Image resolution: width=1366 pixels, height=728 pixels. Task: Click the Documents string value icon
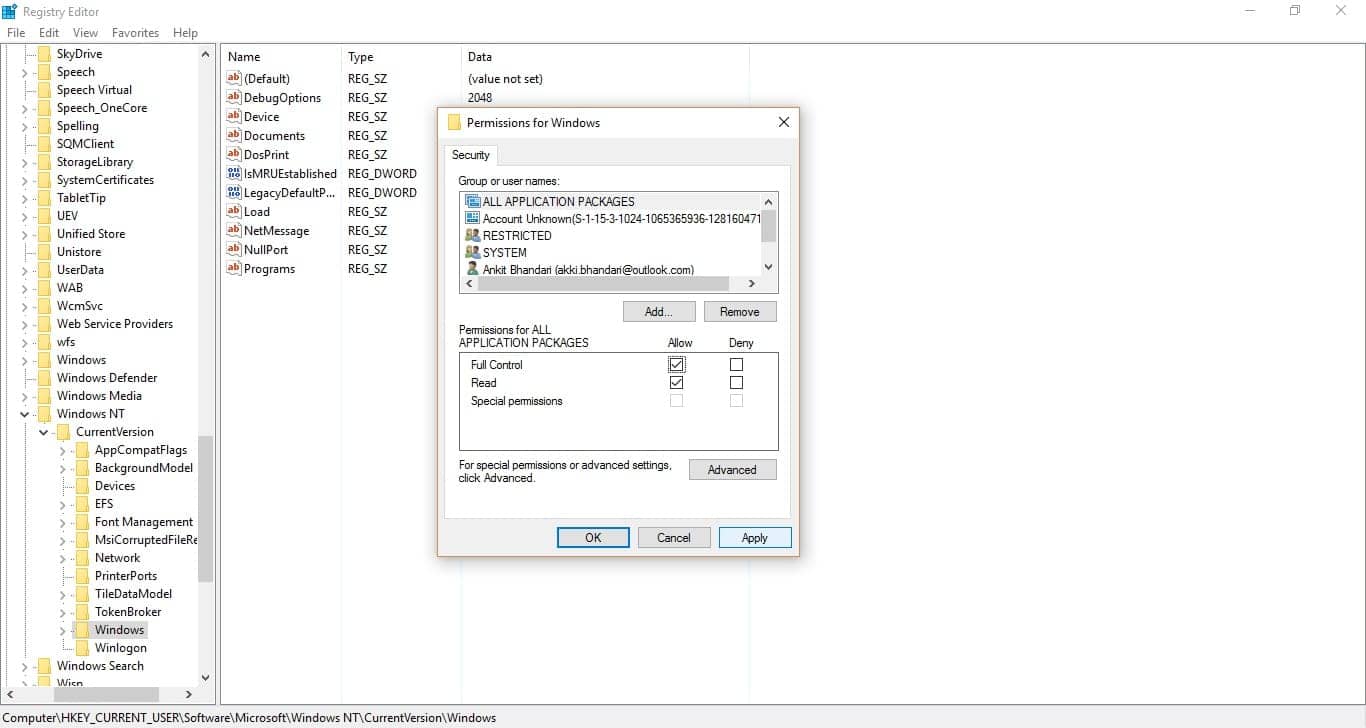235,136
